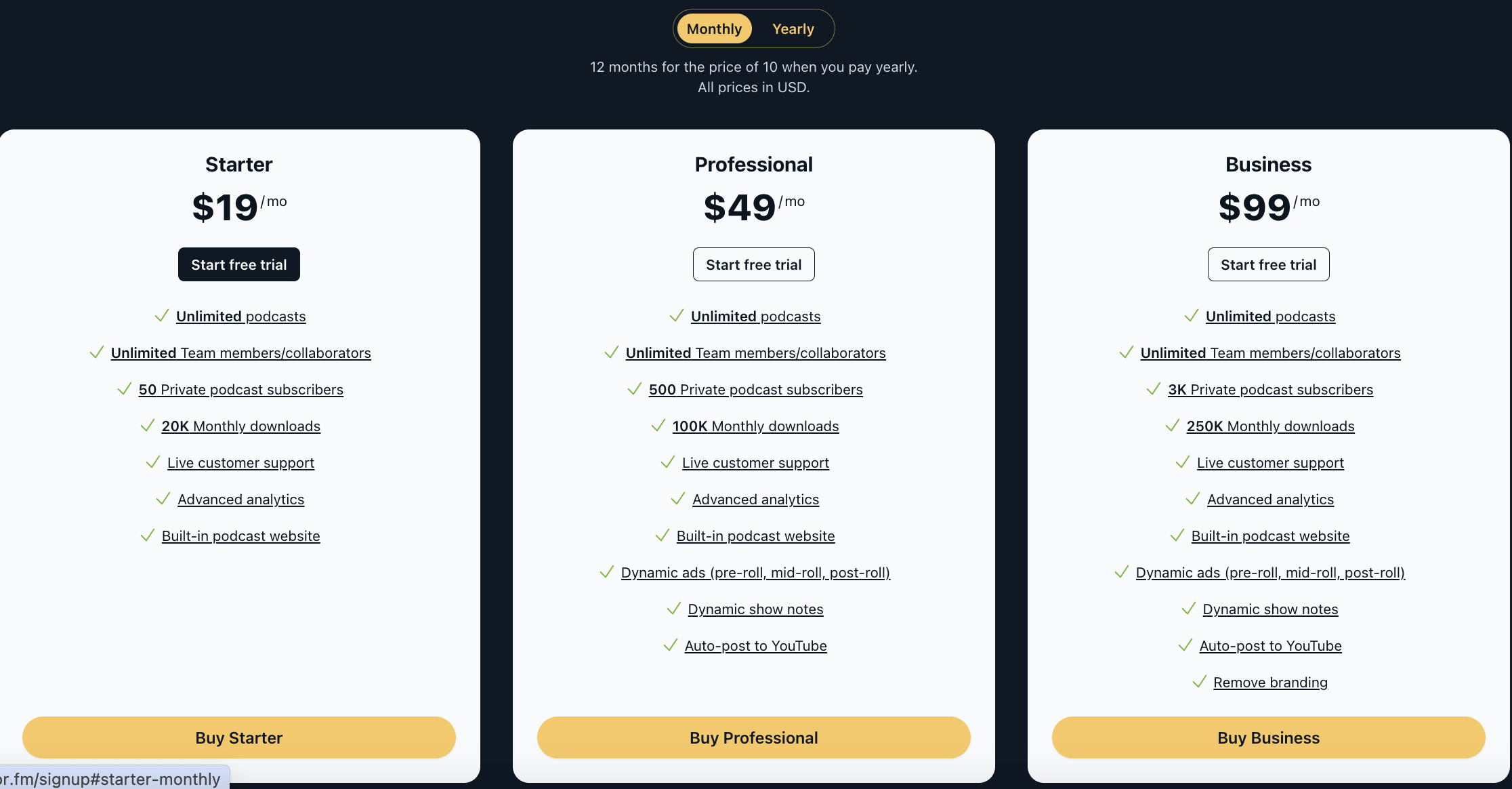The width and height of the screenshot is (1512, 789).
Task: Click checkmark next to Starter's Advanced analytics
Action: (163, 499)
